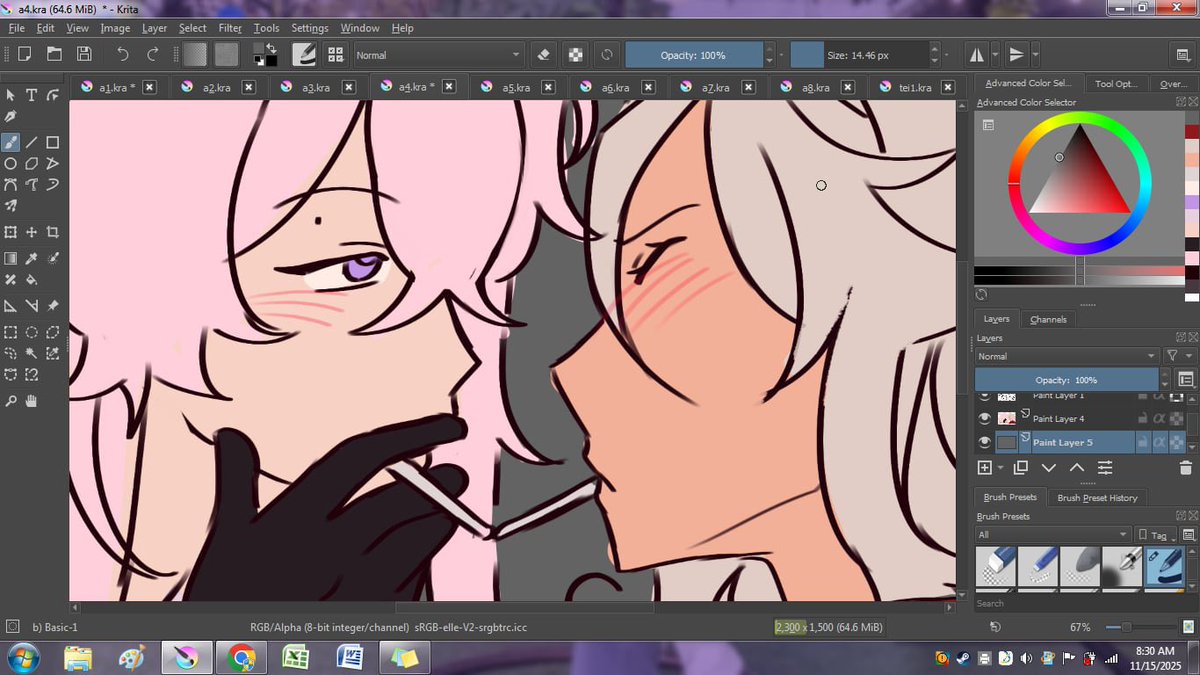Select the Ellipse shape tool

pos(11,163)
